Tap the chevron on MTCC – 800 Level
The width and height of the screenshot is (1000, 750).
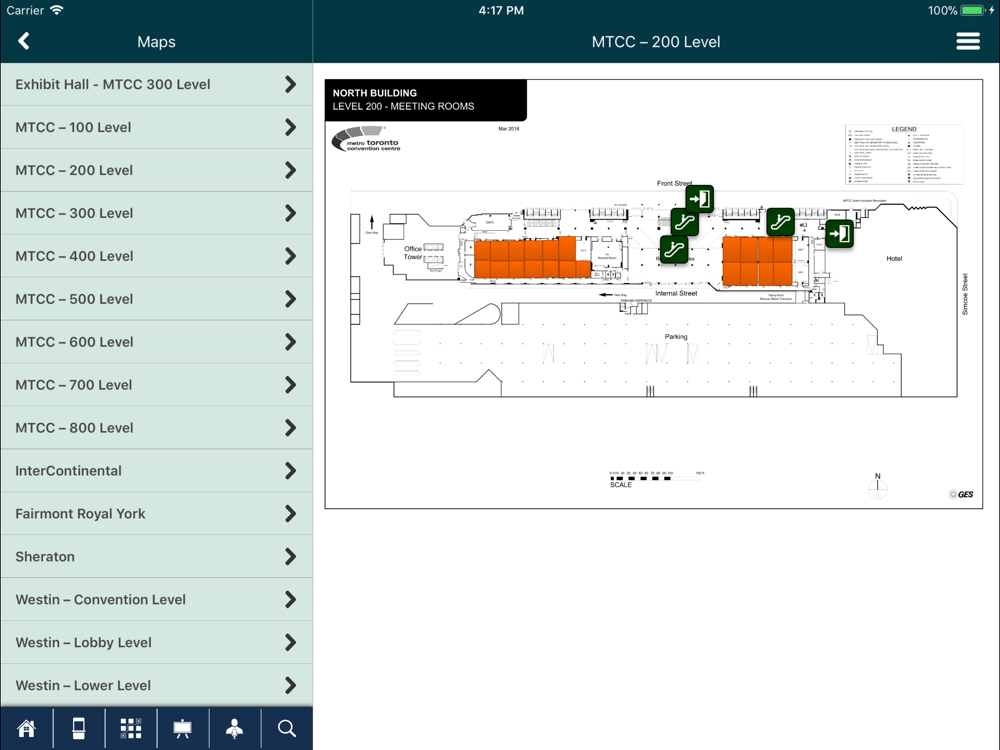pos(290,427)
